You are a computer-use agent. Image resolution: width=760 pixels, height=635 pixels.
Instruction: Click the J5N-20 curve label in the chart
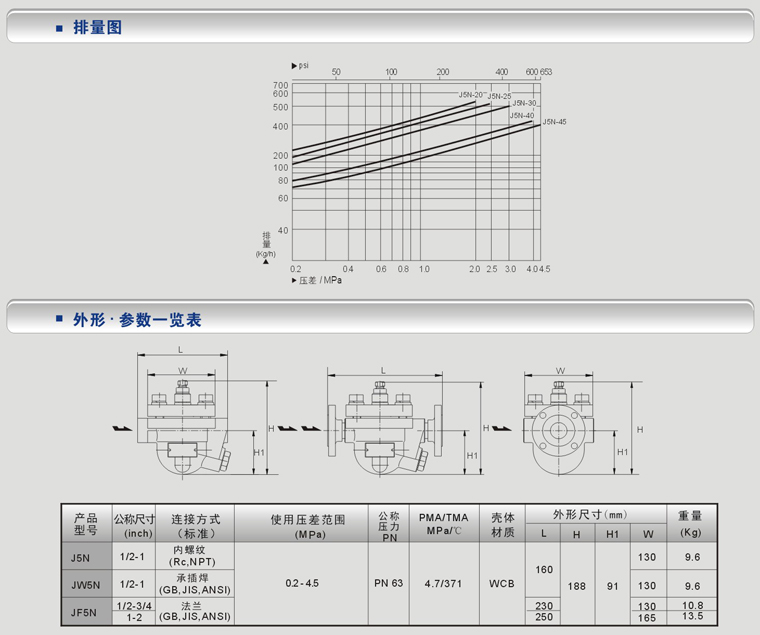471,95
